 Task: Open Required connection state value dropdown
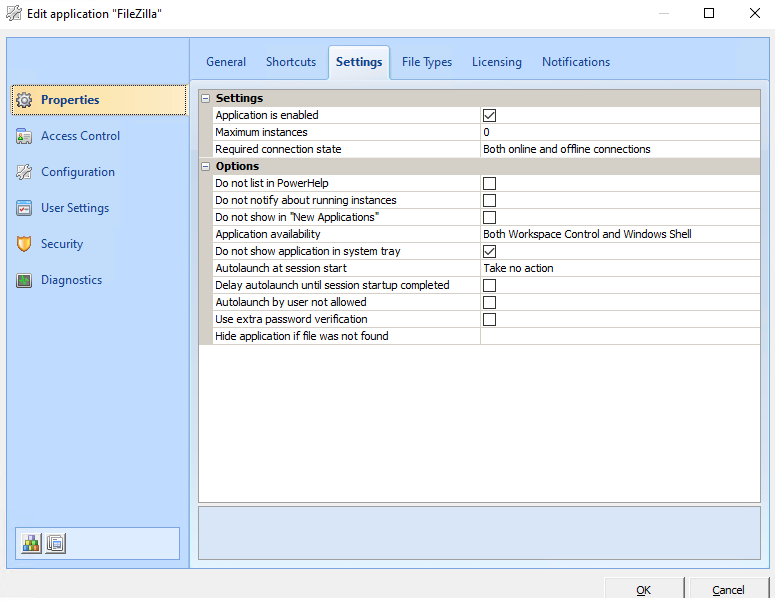click(620, 149)
